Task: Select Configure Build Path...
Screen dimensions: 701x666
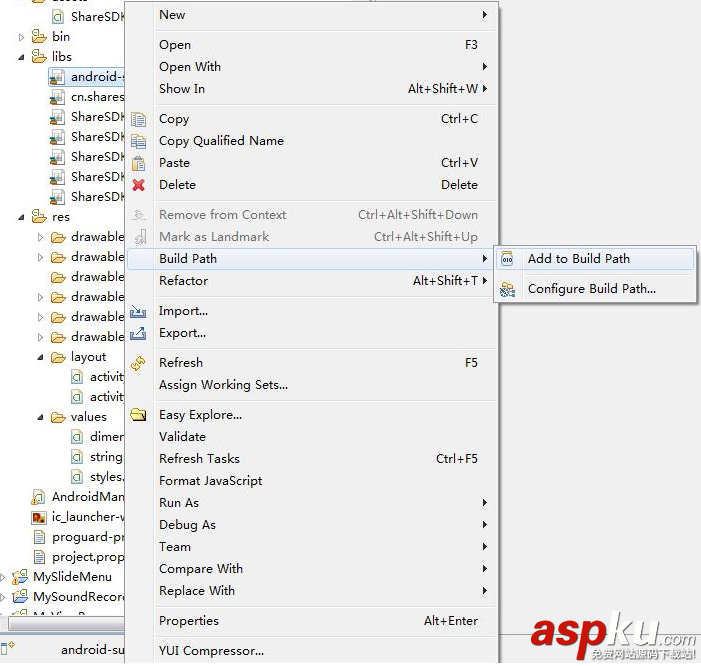Action: (x=595, y=289)
